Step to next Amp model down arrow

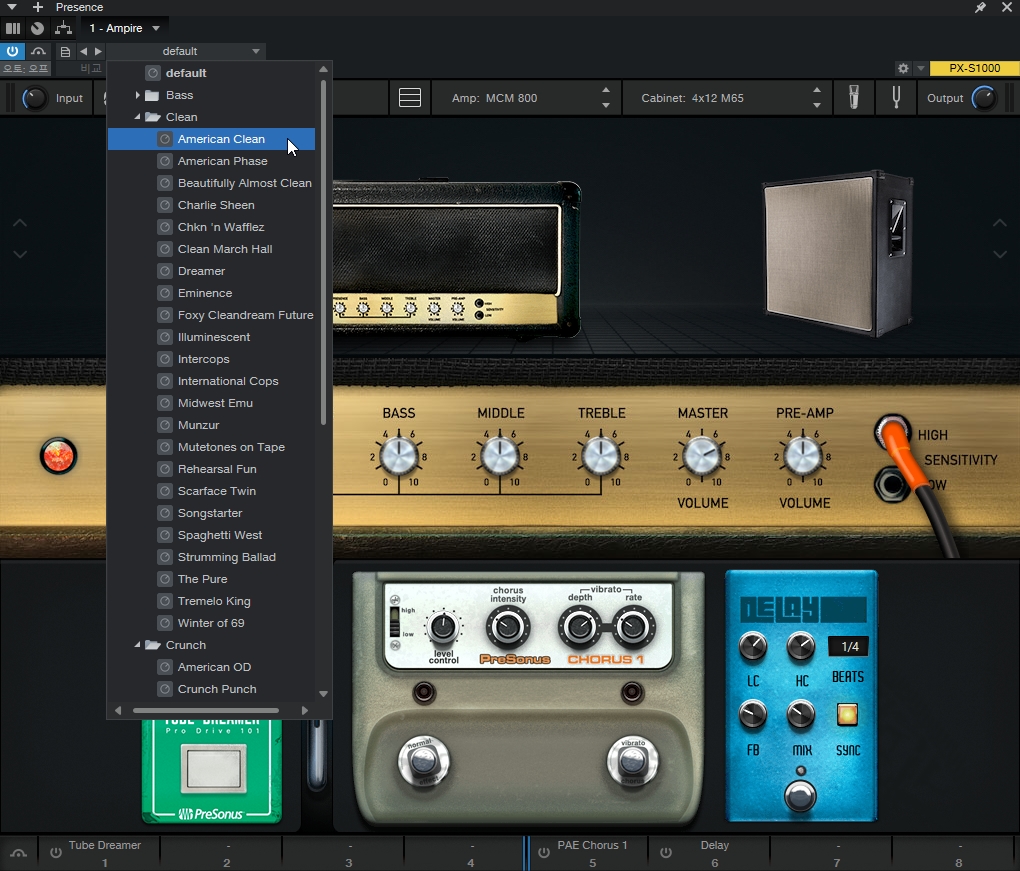[606, 105]
